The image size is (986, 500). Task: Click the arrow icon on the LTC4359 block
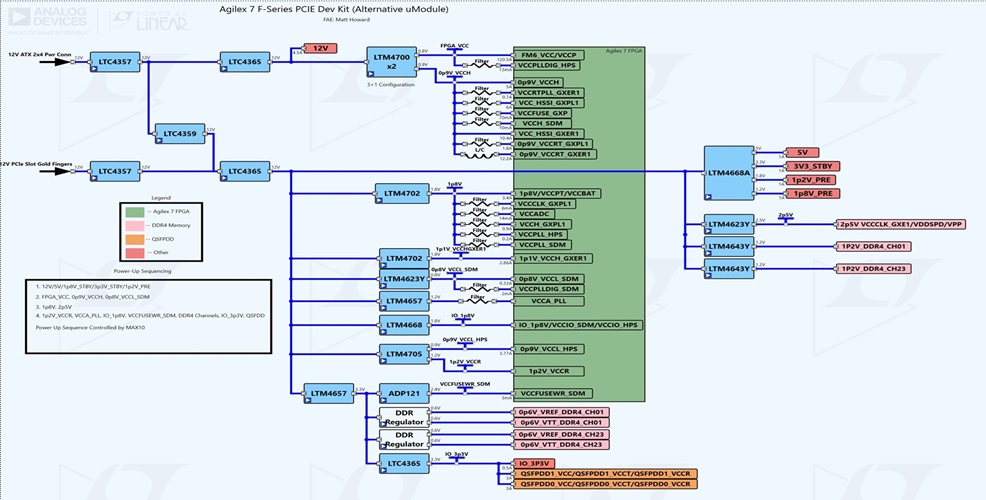click(x=161, y=138)
